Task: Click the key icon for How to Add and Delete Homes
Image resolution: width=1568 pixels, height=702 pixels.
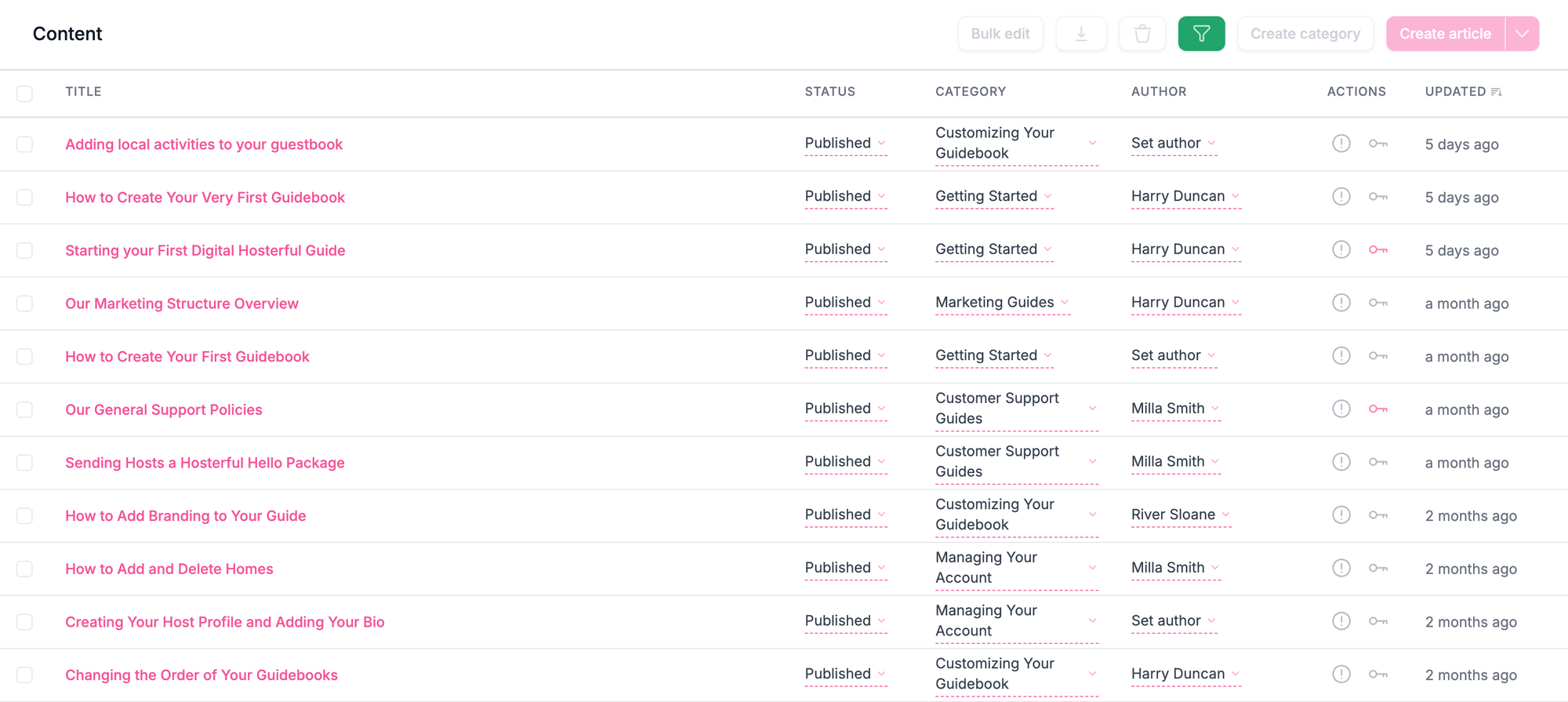Action: pyautogui.click(x=1377, y=568)
